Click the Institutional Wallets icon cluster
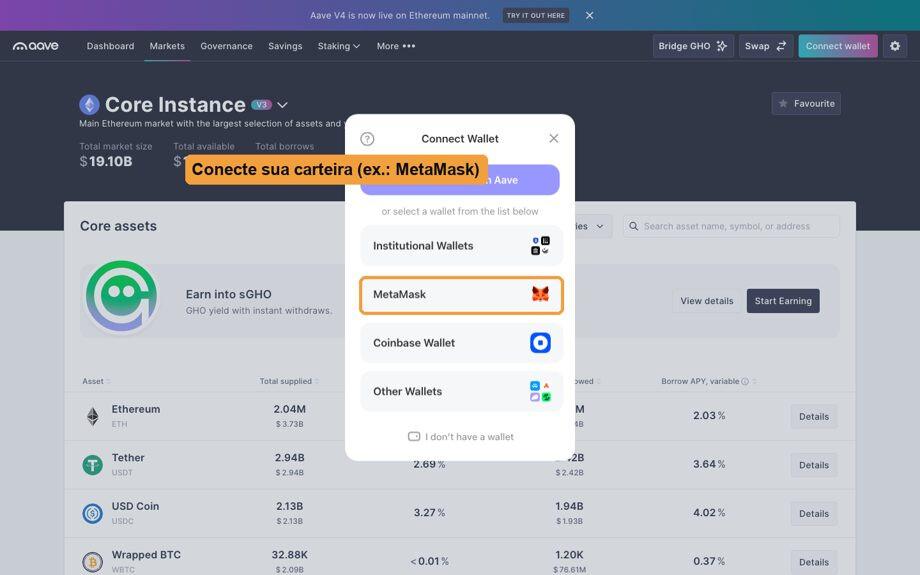 point(540,245)
